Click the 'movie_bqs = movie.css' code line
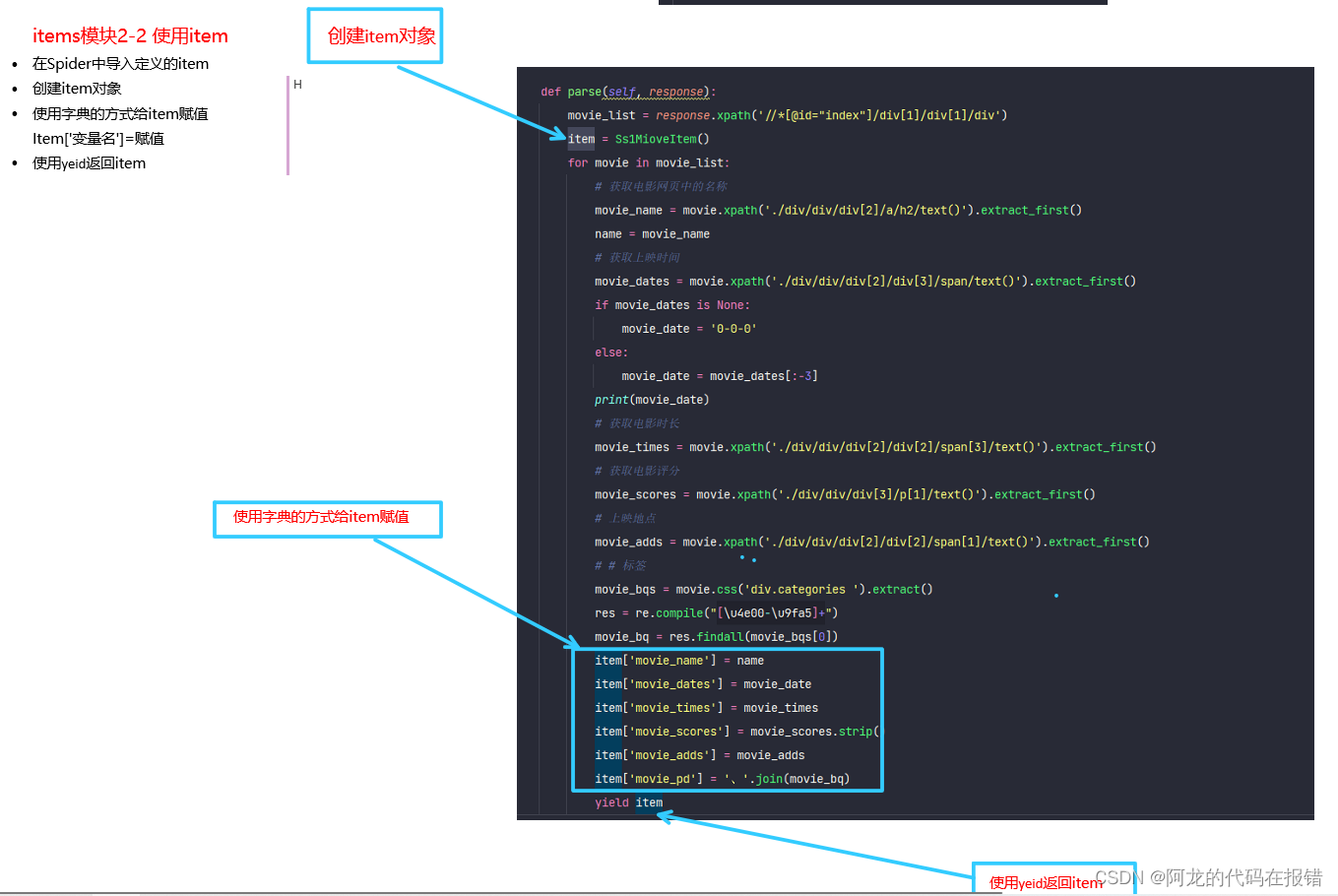This screenshot has width=1338, height=896. 764,589
